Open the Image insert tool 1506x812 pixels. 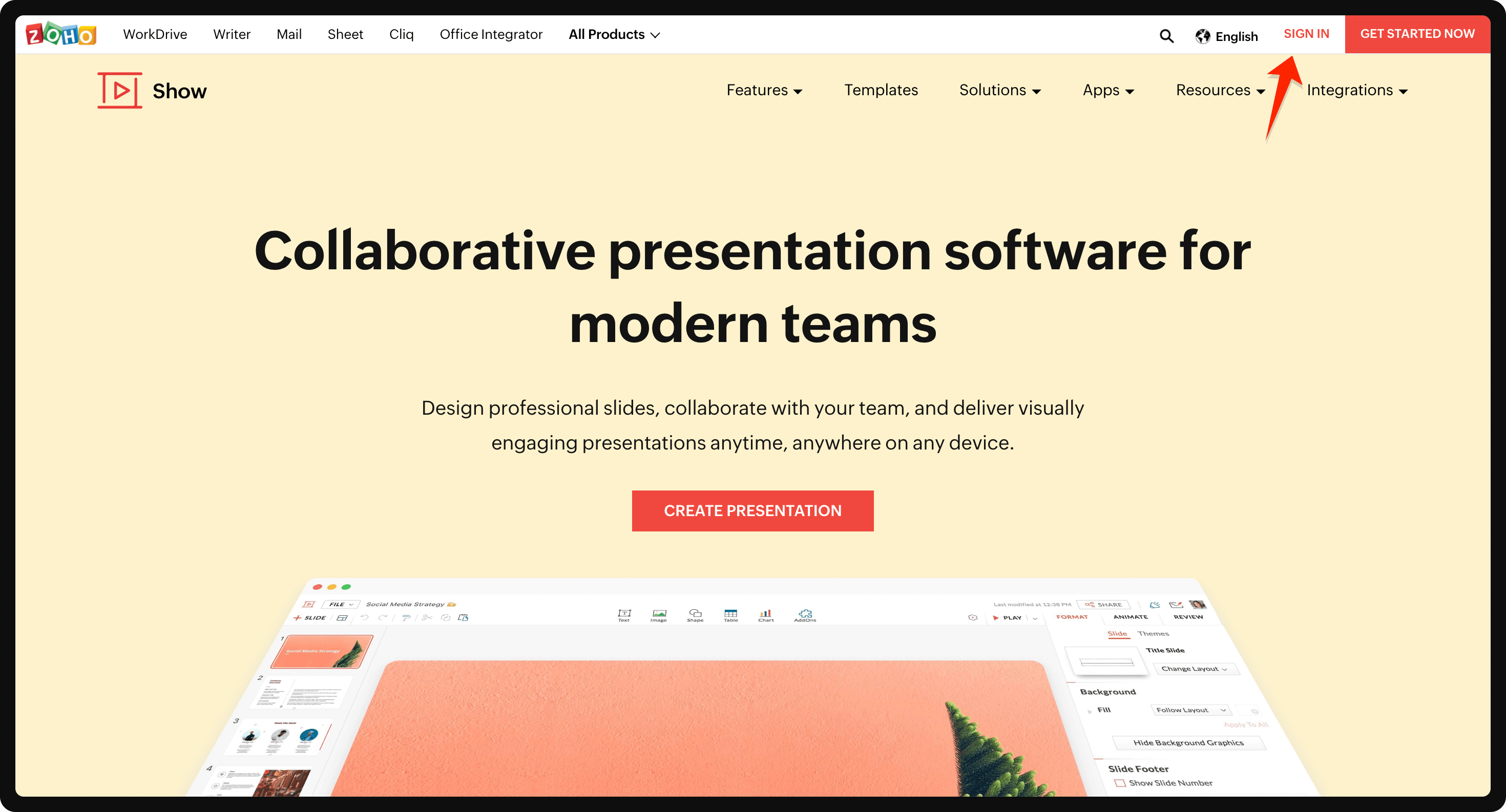coord(659,615)
